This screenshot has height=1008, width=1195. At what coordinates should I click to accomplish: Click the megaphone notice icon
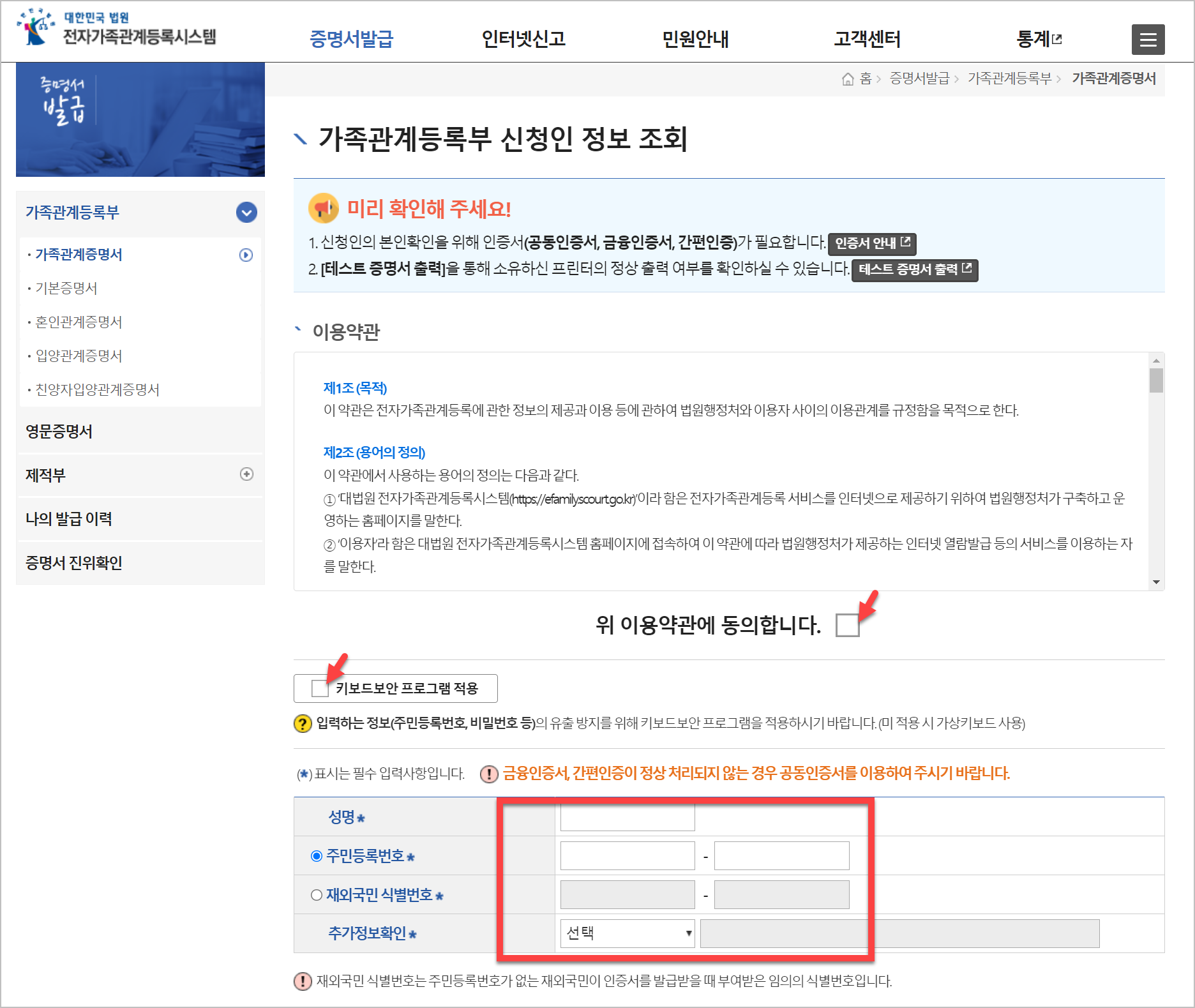[324, 208]
